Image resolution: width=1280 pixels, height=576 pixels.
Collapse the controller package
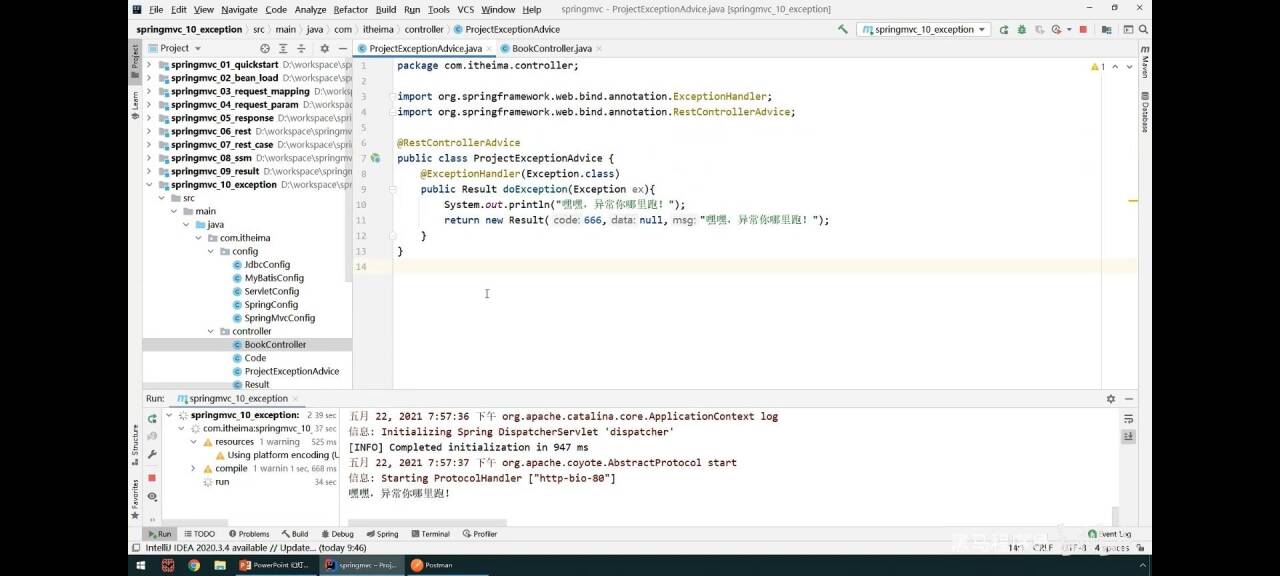pos(211,331)
